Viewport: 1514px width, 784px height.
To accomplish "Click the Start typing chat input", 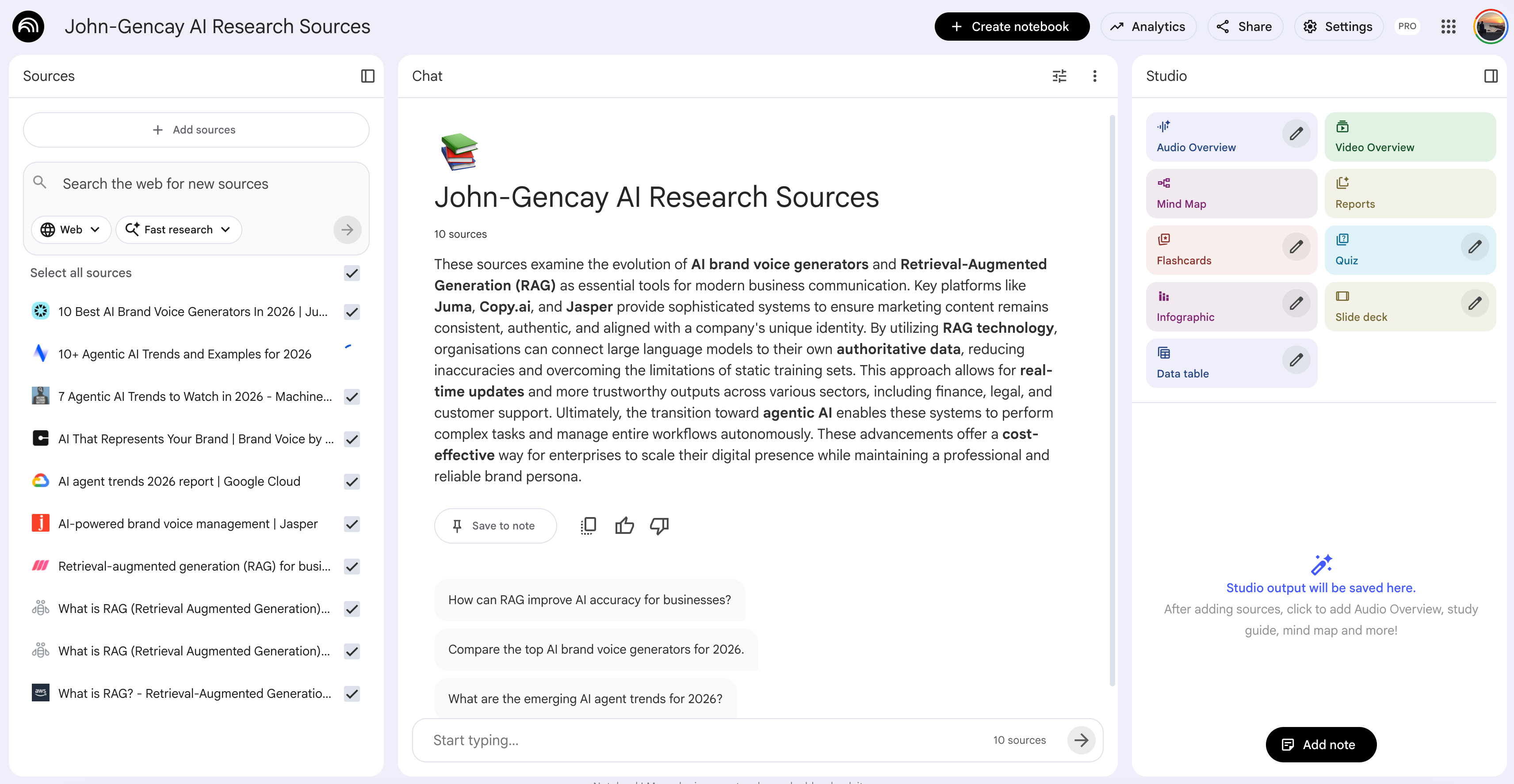I will 705,740.
